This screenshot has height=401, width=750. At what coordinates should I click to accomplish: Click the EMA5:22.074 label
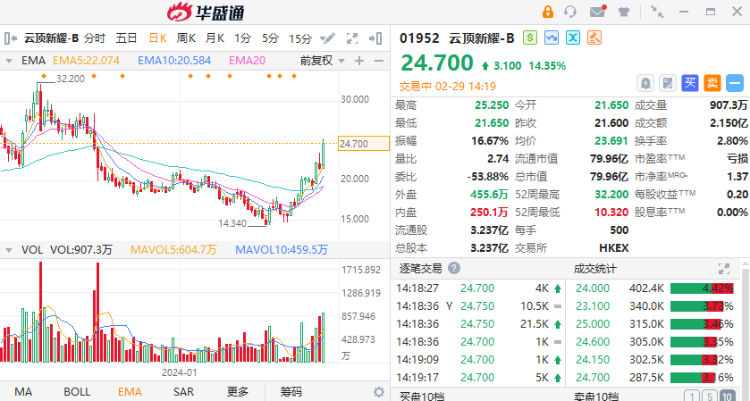(86, 61)
